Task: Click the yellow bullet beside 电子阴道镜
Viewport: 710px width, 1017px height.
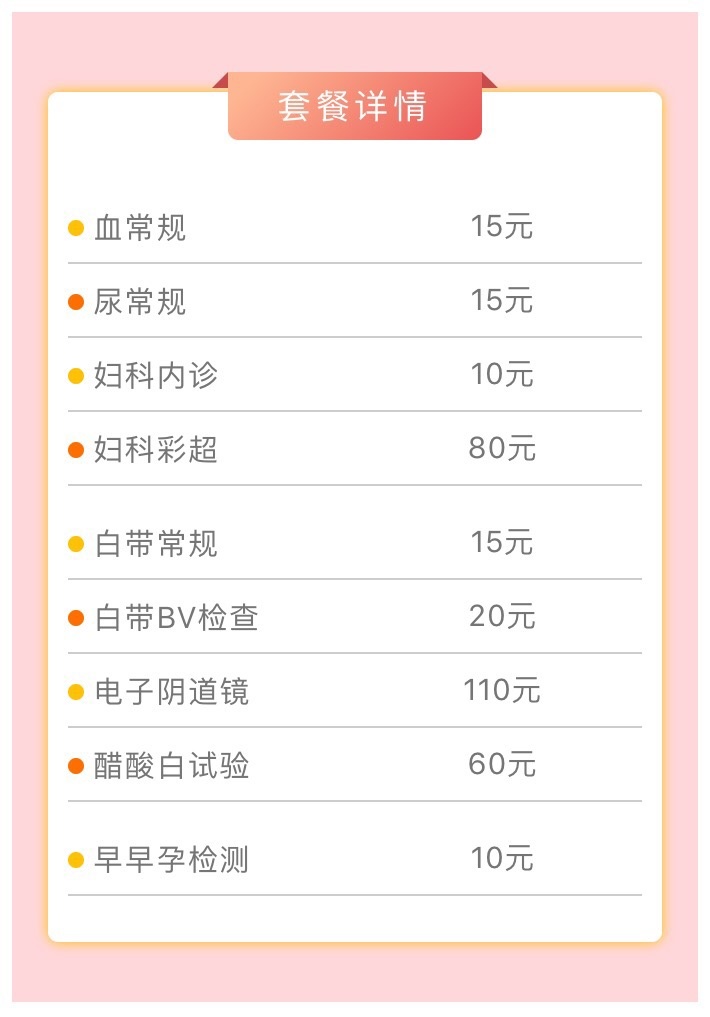Action: click(x=76, y=691)
